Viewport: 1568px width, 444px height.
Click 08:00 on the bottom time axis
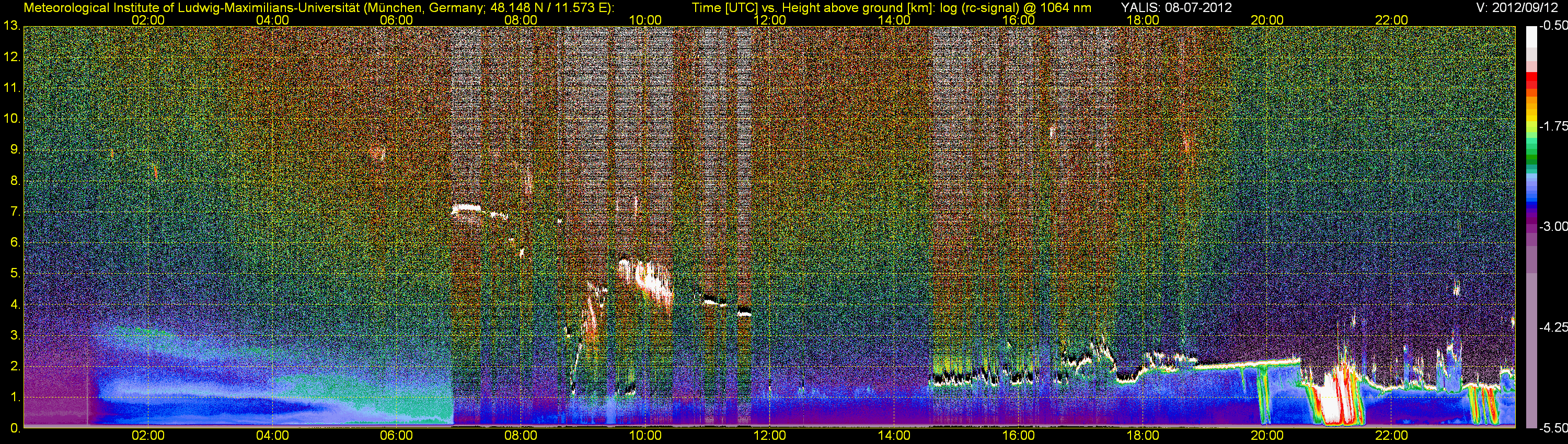pos(521,436)
